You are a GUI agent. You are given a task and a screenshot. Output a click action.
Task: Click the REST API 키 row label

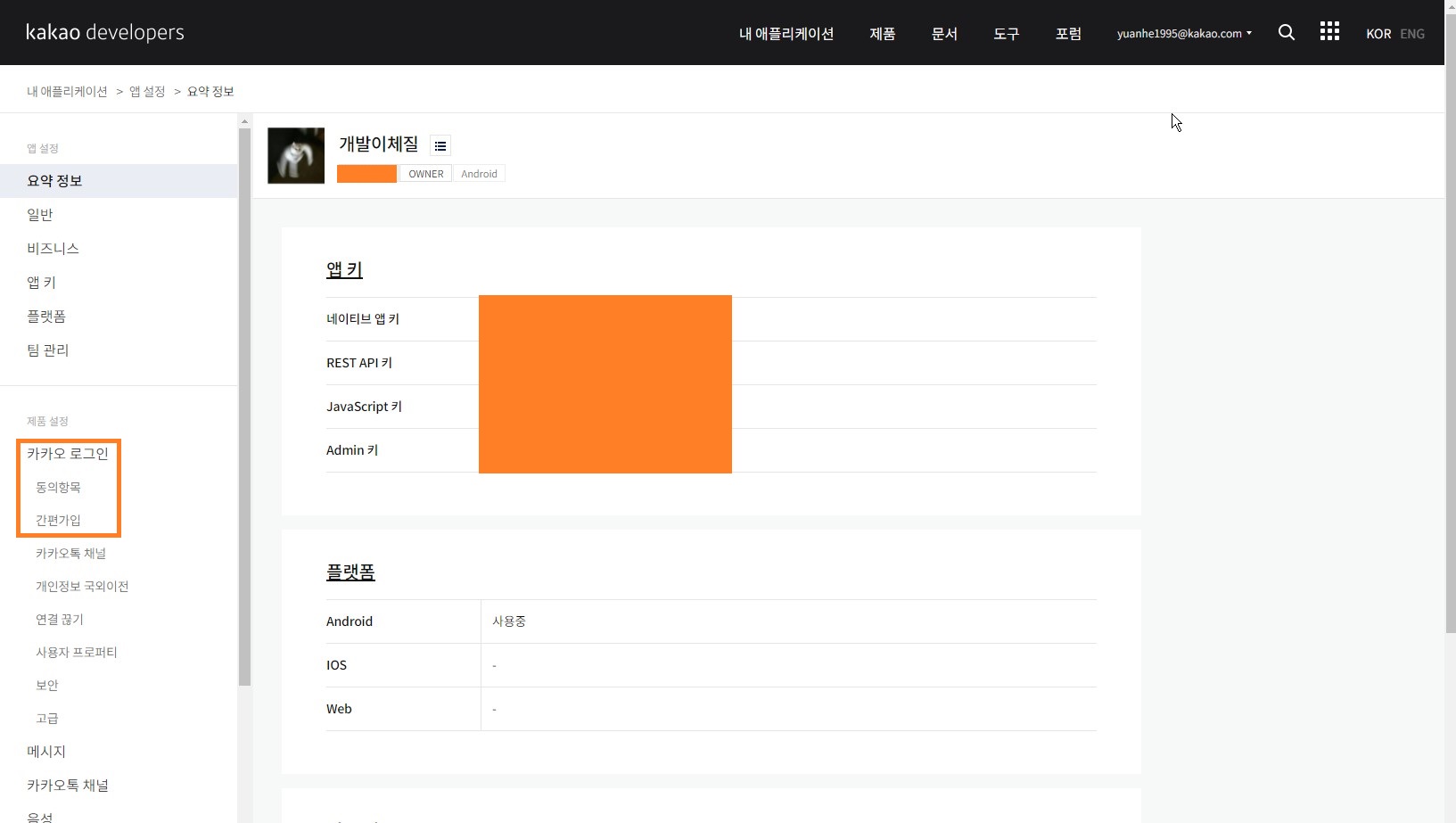(359, 363)
